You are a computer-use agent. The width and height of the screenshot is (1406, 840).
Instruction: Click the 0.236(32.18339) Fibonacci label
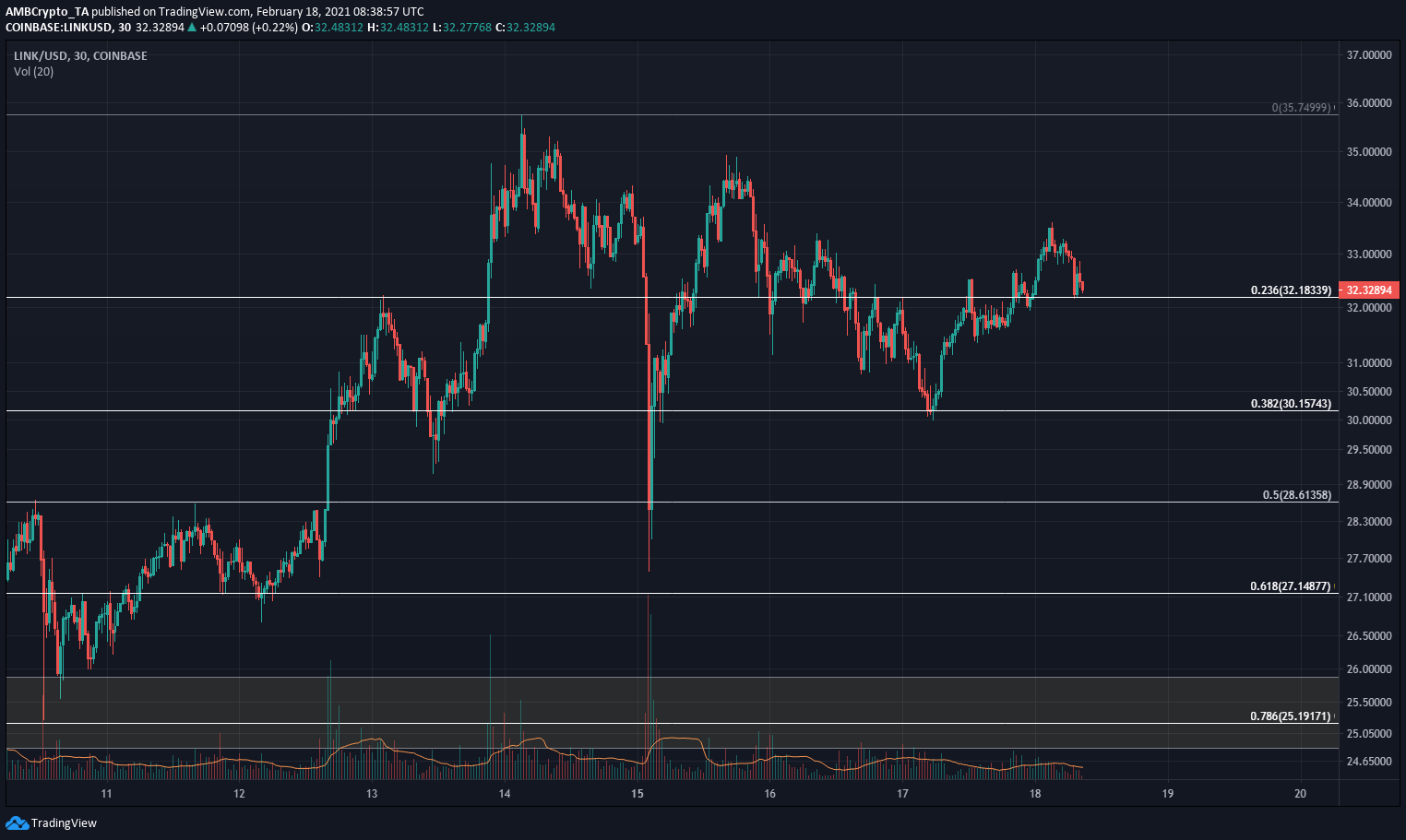point(1291,290)
